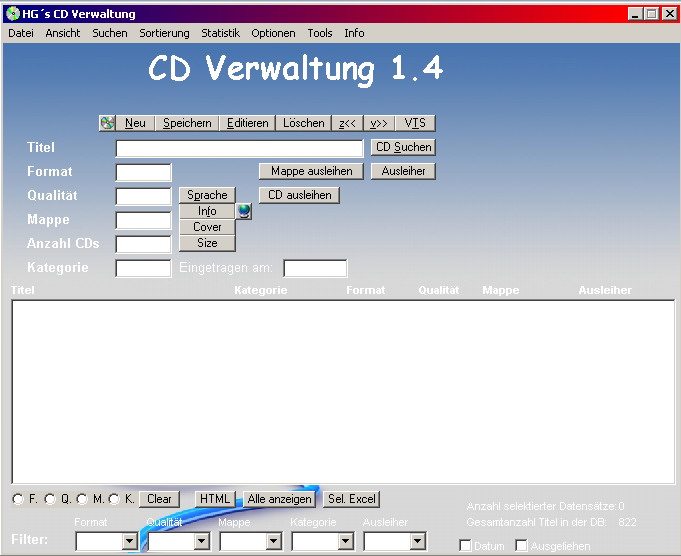Open the Qualität filter dropdown
681x556 pixels.
pos(202,541)
